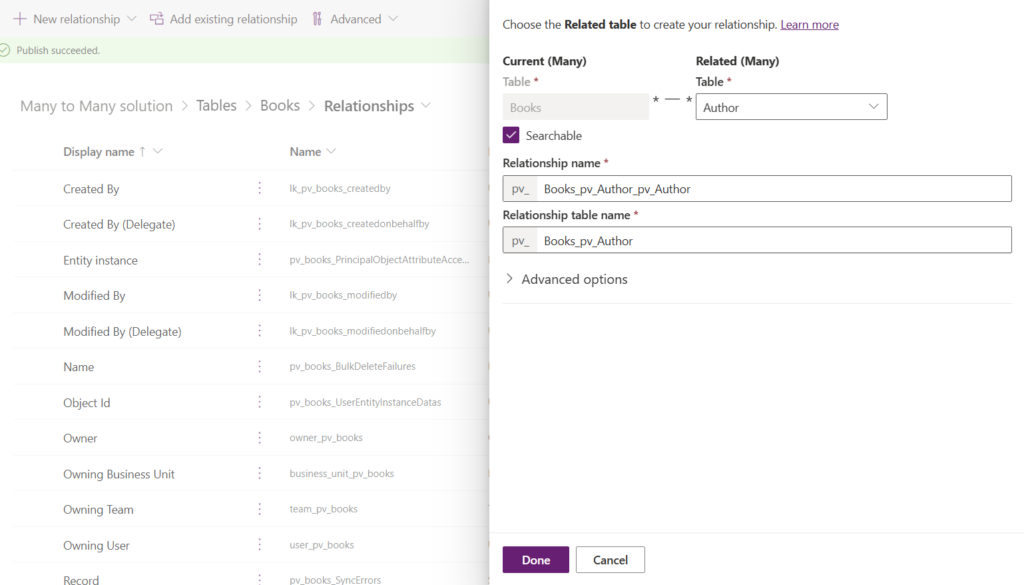The image size is (1024, 585).
Task: Open more options for the Record row
Action: pyautogui.click(x=259, y=578)
